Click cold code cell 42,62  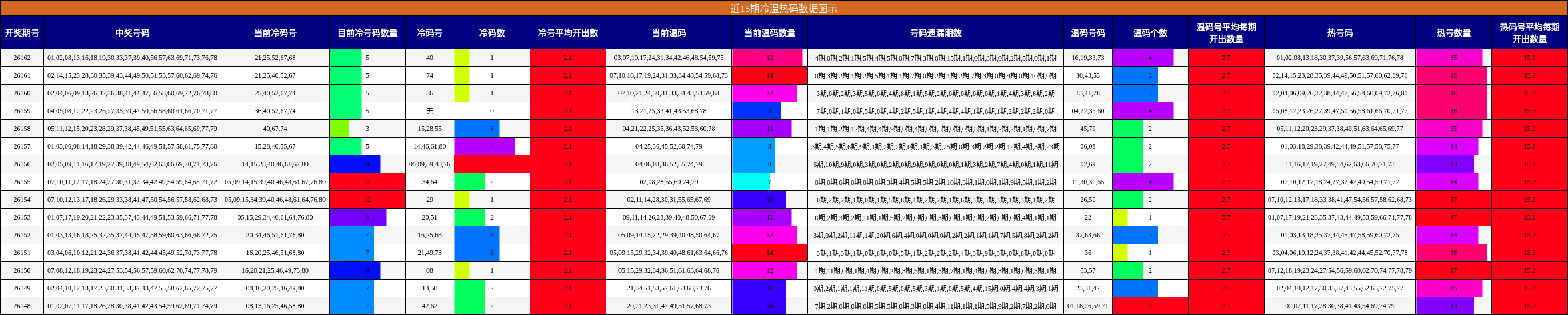[x=430, y=305]
